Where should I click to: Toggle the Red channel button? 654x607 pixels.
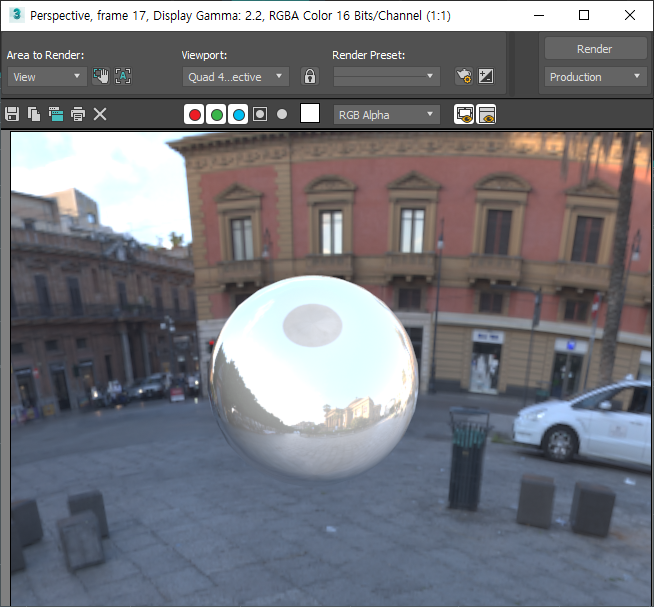tap(194, 115)
